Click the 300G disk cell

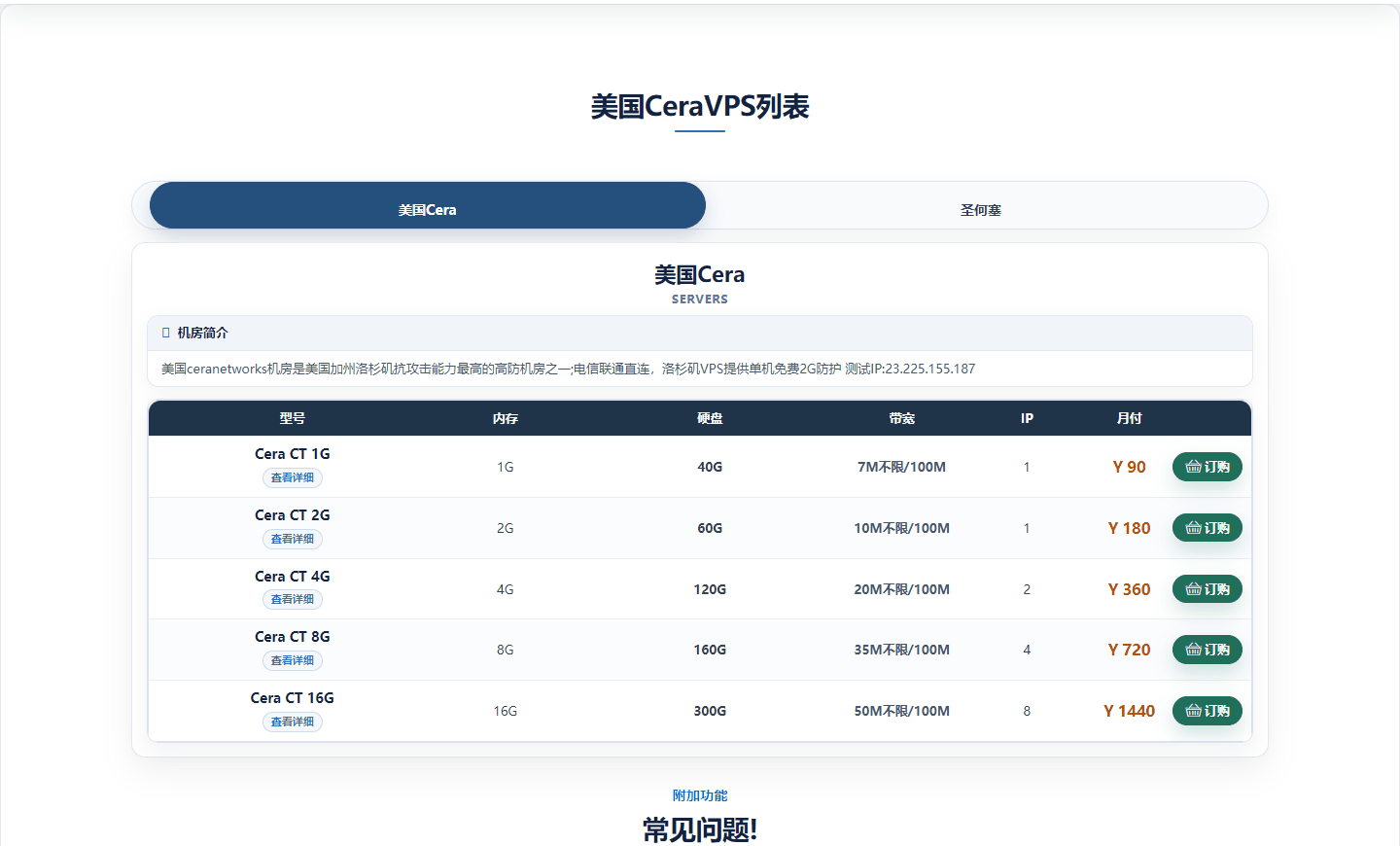pyautogui.click(x=710, y=711)
